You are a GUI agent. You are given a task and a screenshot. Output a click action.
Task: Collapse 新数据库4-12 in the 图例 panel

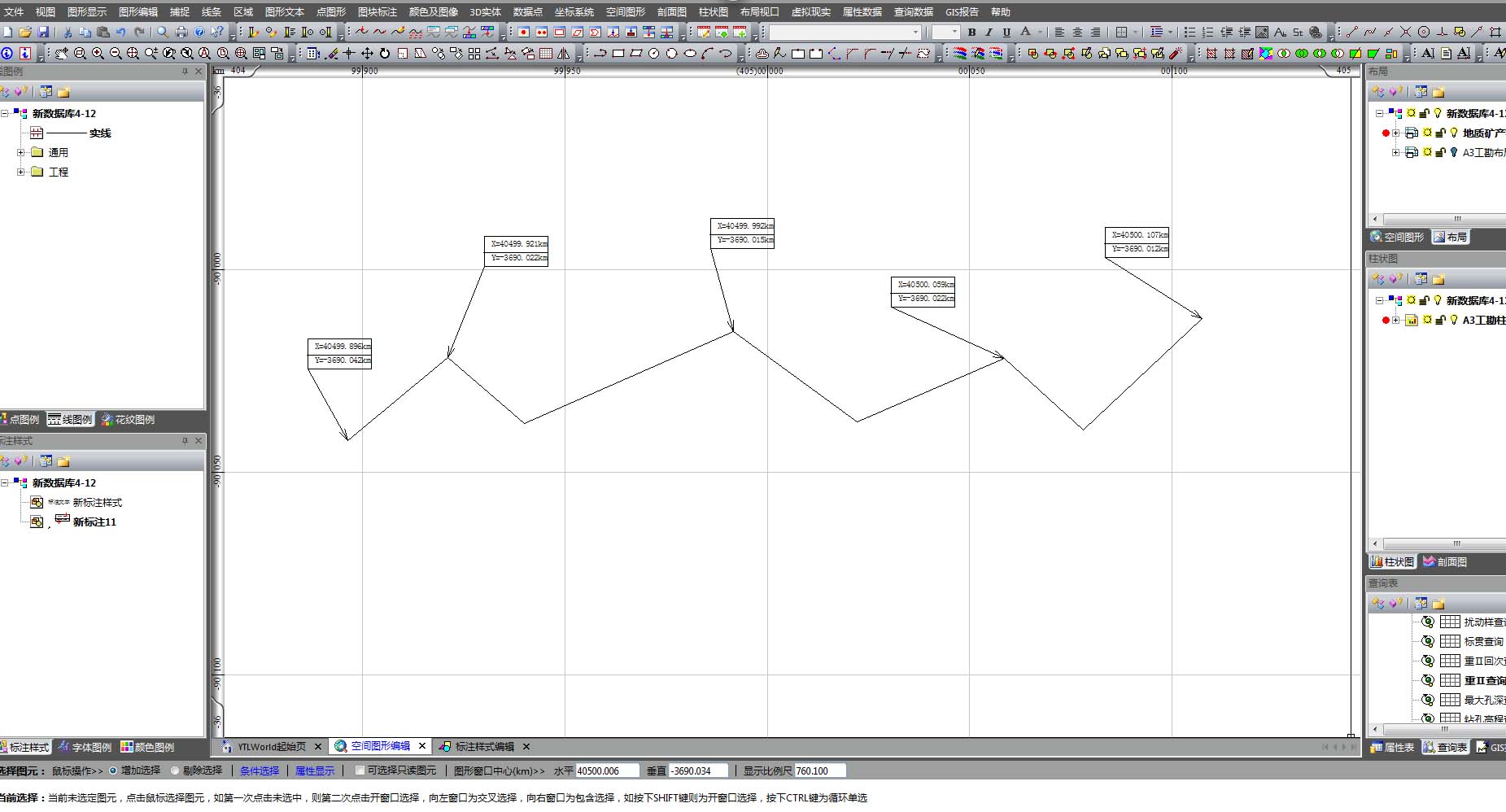[x=5, y=113]
